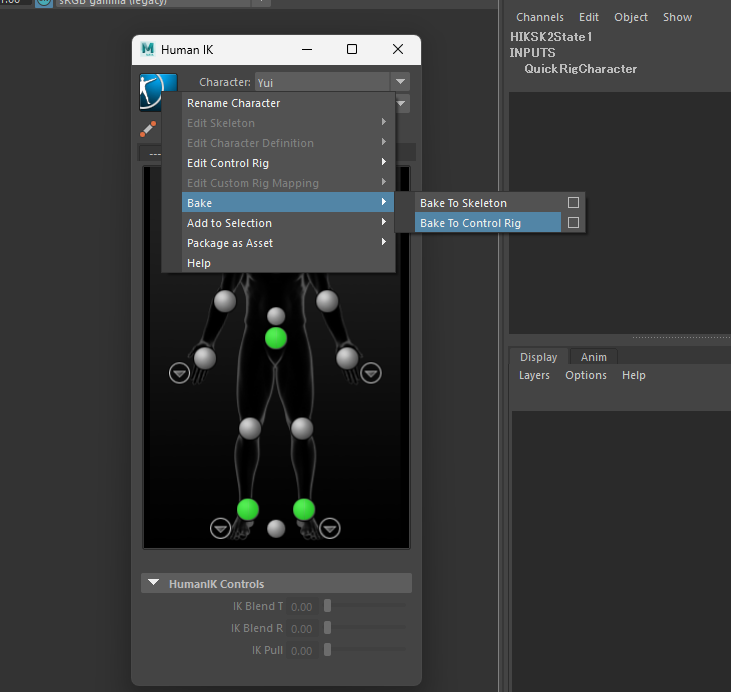
Task: Click the Character name field Yui
Action: click(322, 82)
